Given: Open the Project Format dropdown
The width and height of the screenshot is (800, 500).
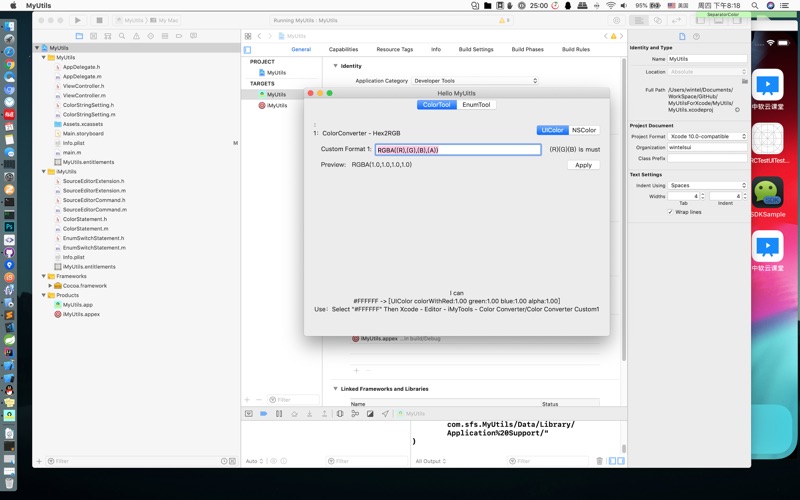Looking at the screenshot, I should click(708, 136).
